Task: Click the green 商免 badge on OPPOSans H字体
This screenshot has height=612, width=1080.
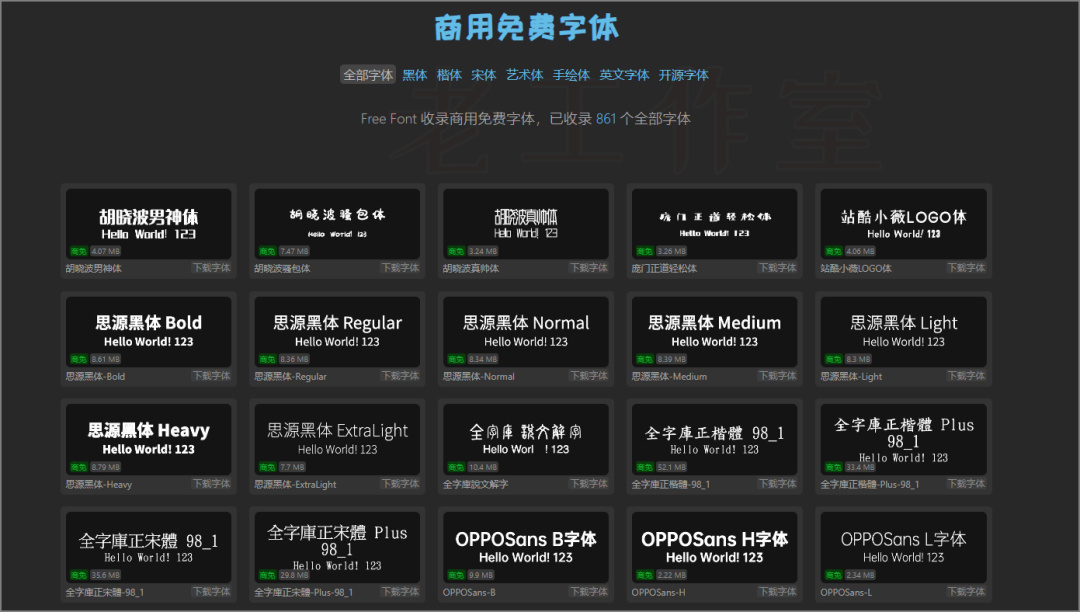Action: 645,575
